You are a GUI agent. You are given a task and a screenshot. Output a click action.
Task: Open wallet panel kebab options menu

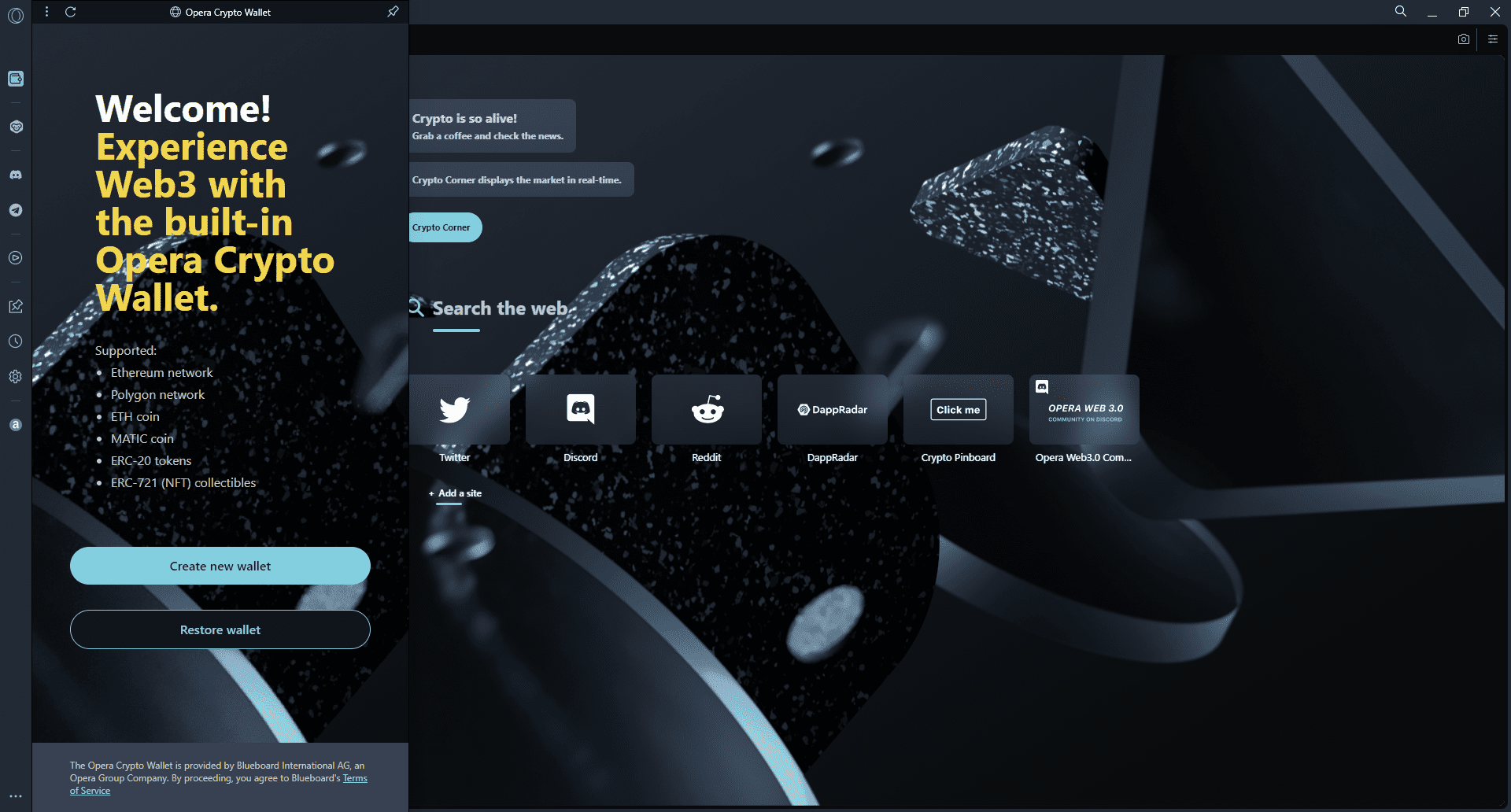point(47,12)
